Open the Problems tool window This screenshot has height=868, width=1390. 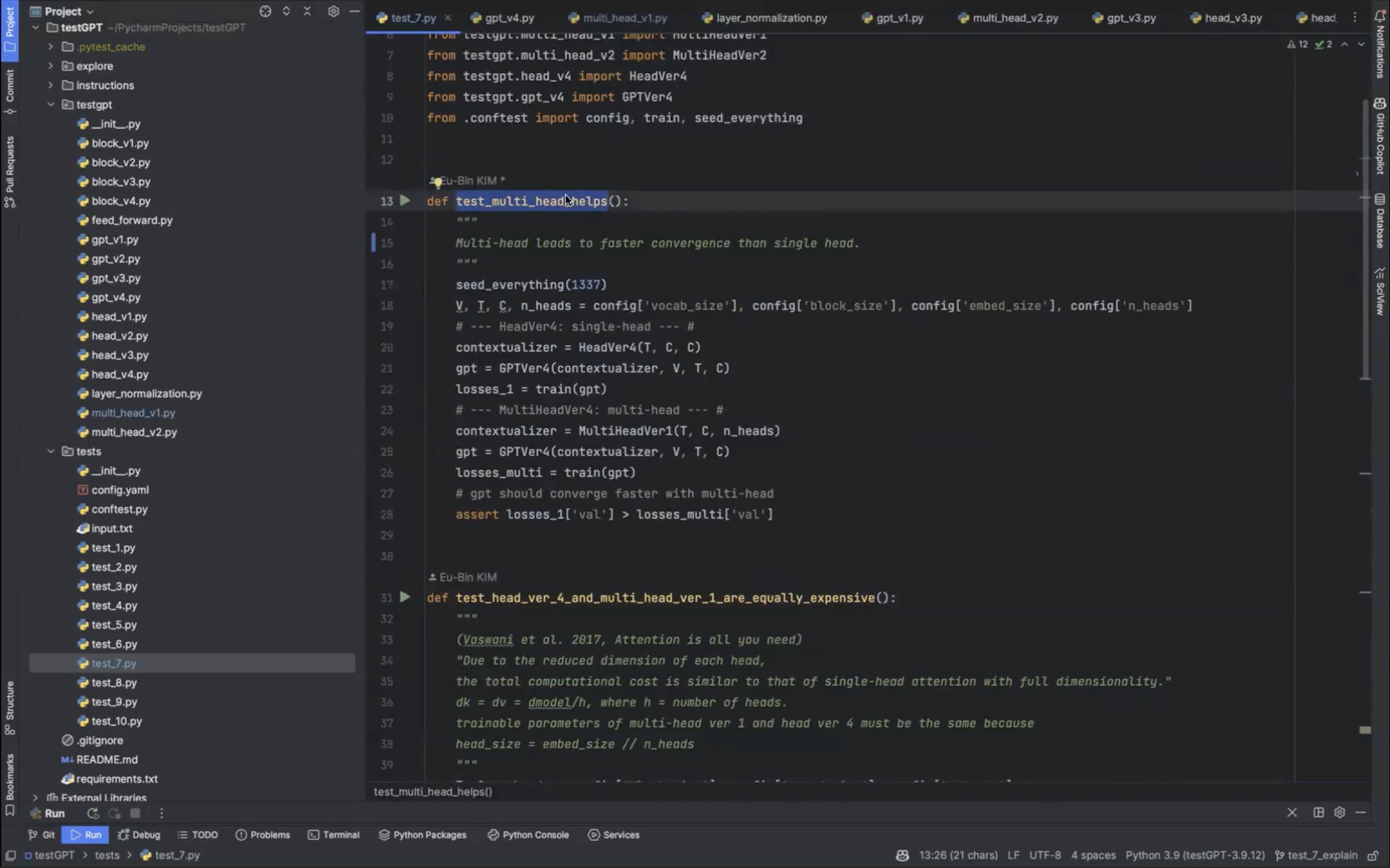[x=263, y=835]
